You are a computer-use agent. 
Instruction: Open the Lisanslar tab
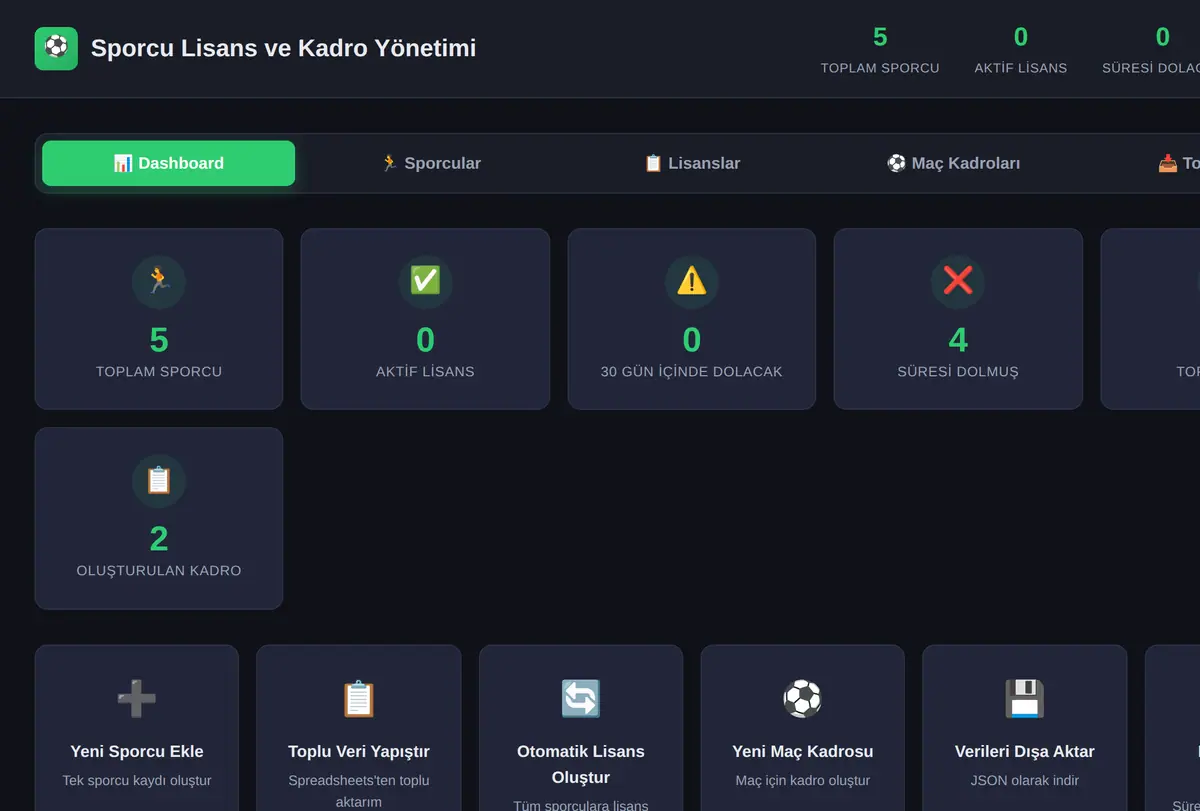(x=692, y=163)
